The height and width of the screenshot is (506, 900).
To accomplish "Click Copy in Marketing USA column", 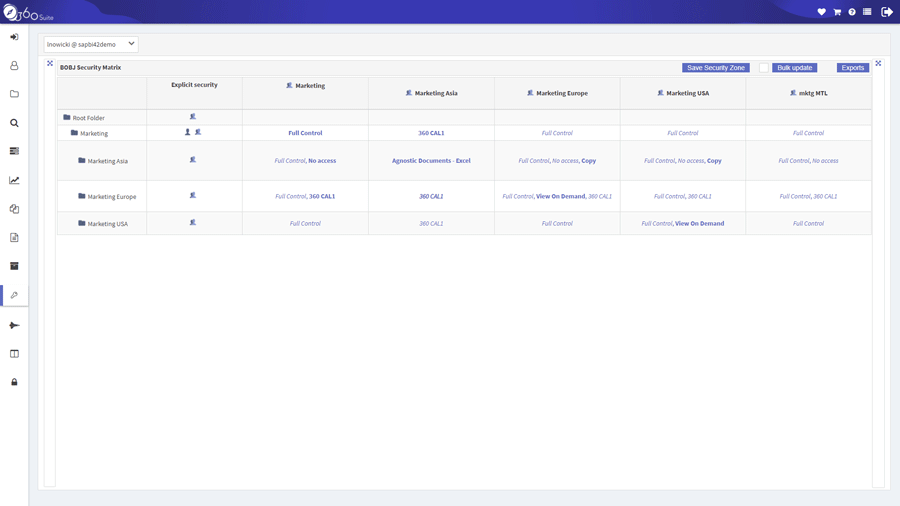I will coord(714,161).
